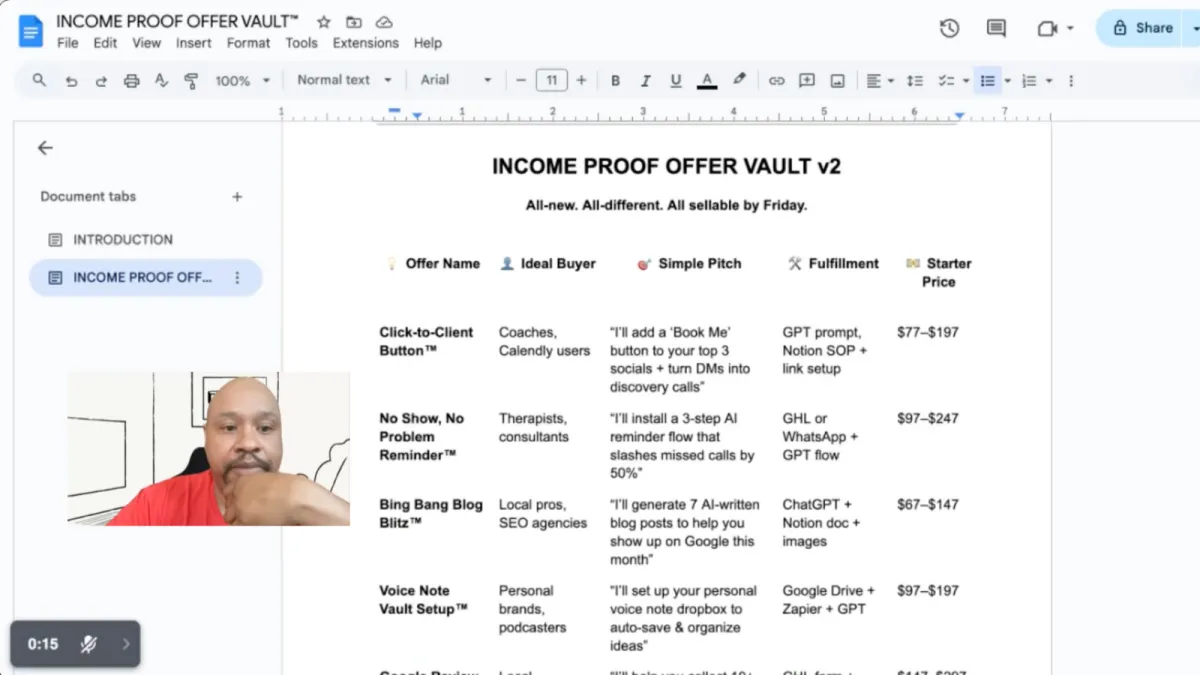
Task: Open the Help menu
Action: click(428, 43)
